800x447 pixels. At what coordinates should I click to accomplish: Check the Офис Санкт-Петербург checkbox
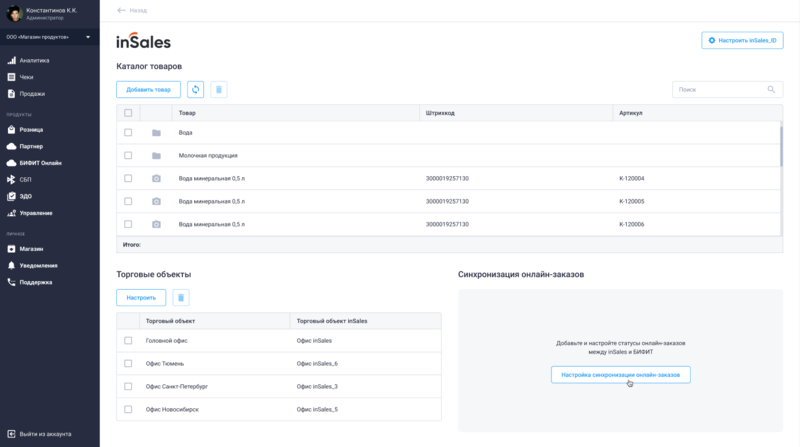pos(128,386)
